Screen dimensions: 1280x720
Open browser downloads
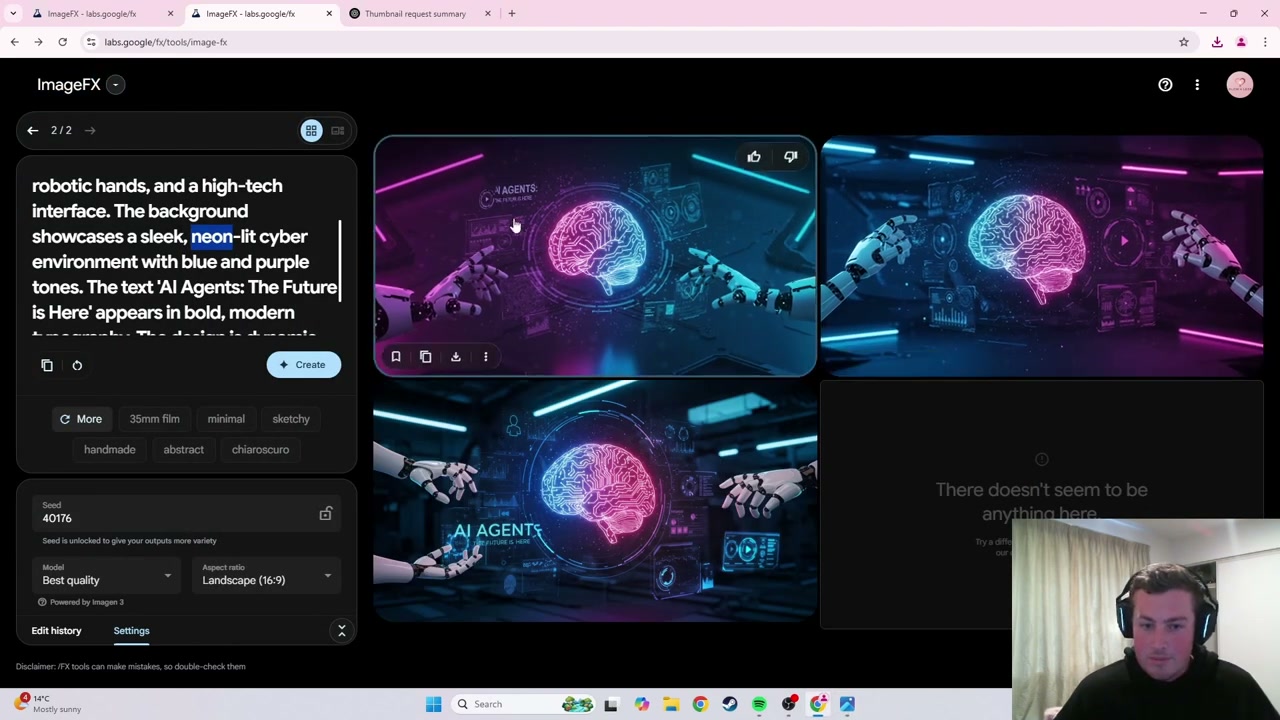point(1217,42)
